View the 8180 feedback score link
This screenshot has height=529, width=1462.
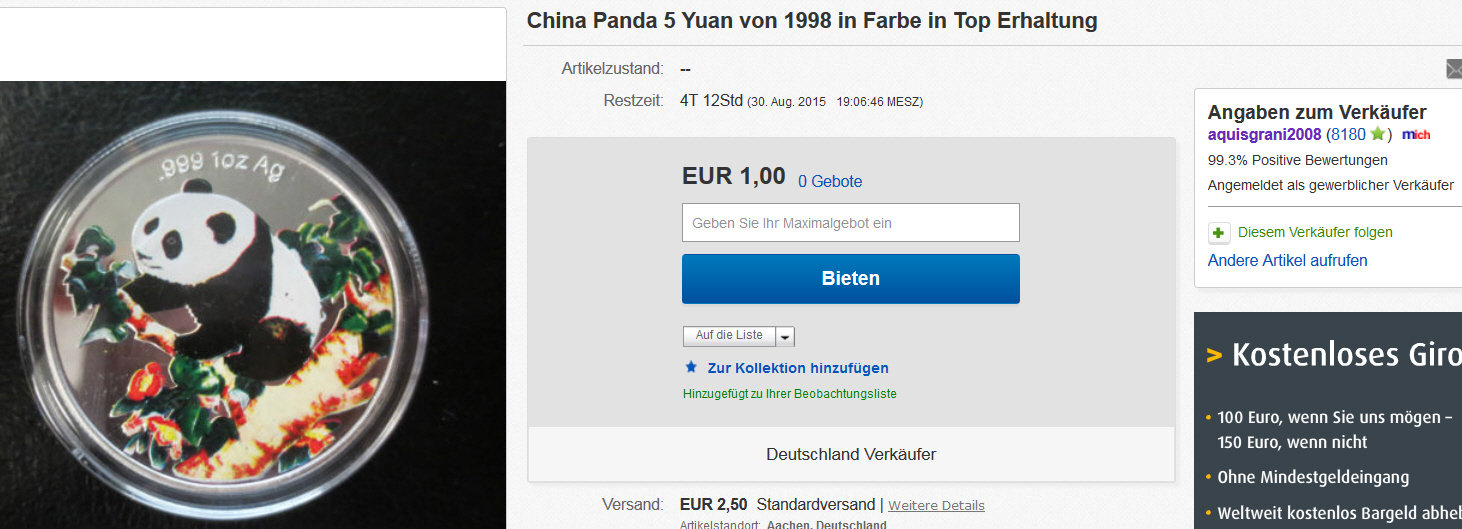1348,134
